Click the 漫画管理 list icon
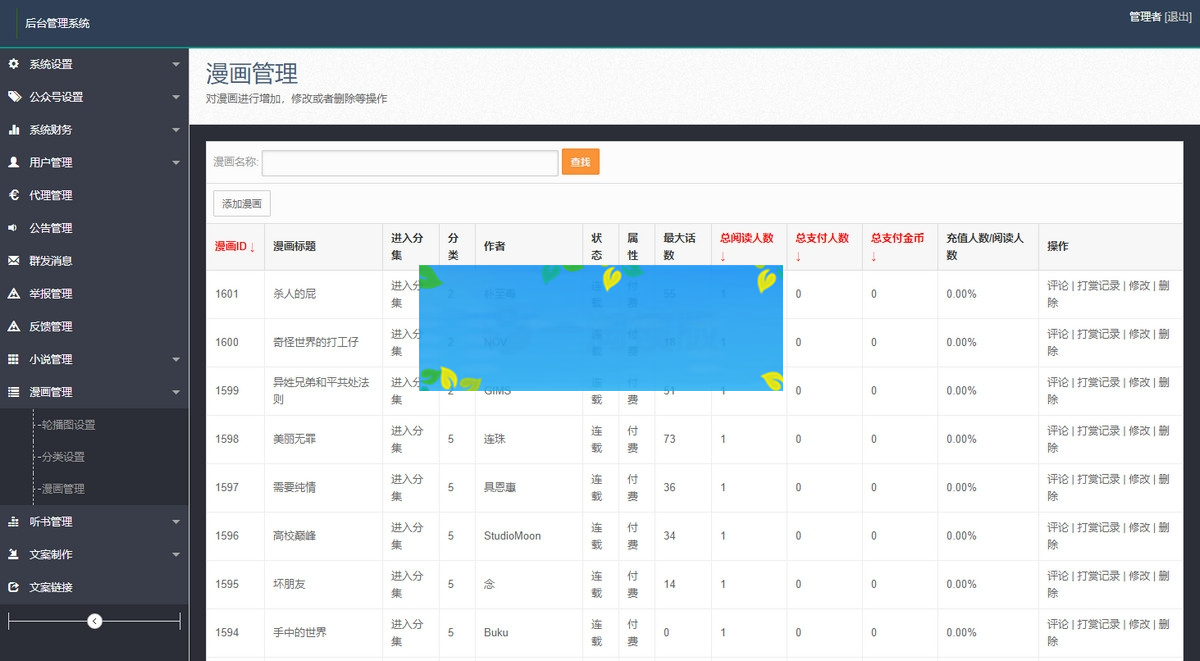This screenshot has width=1200, height=661. (13, 391)
